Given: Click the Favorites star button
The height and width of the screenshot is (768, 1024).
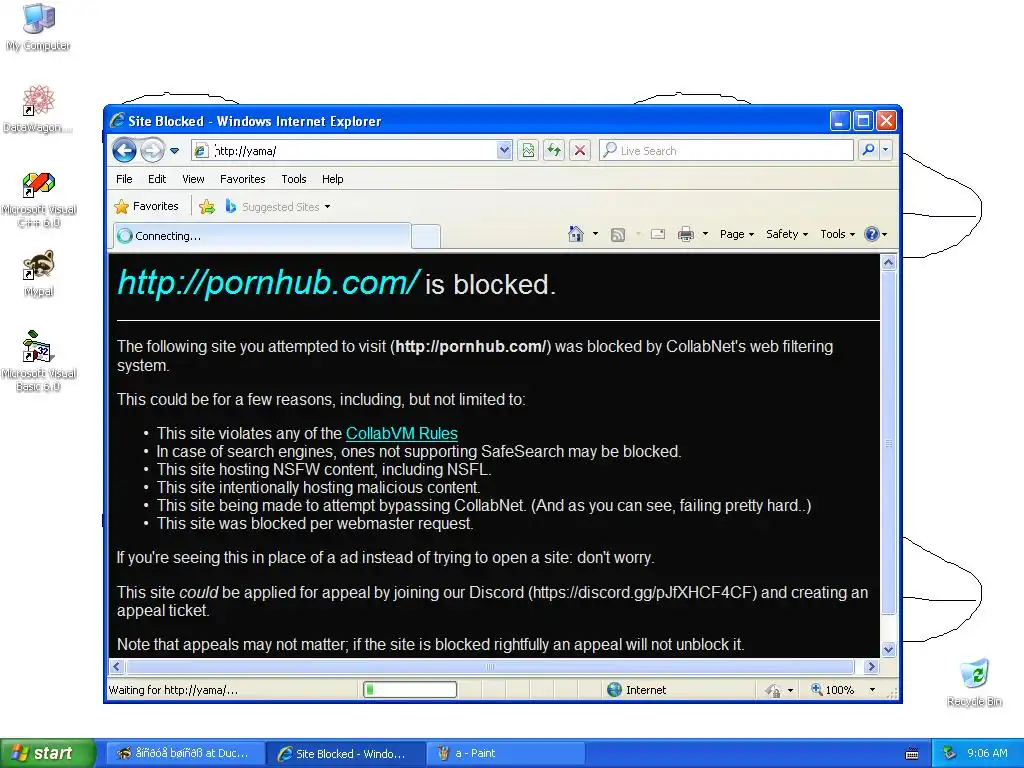Looking at the screenshot, I should click(x=146, y=206).
